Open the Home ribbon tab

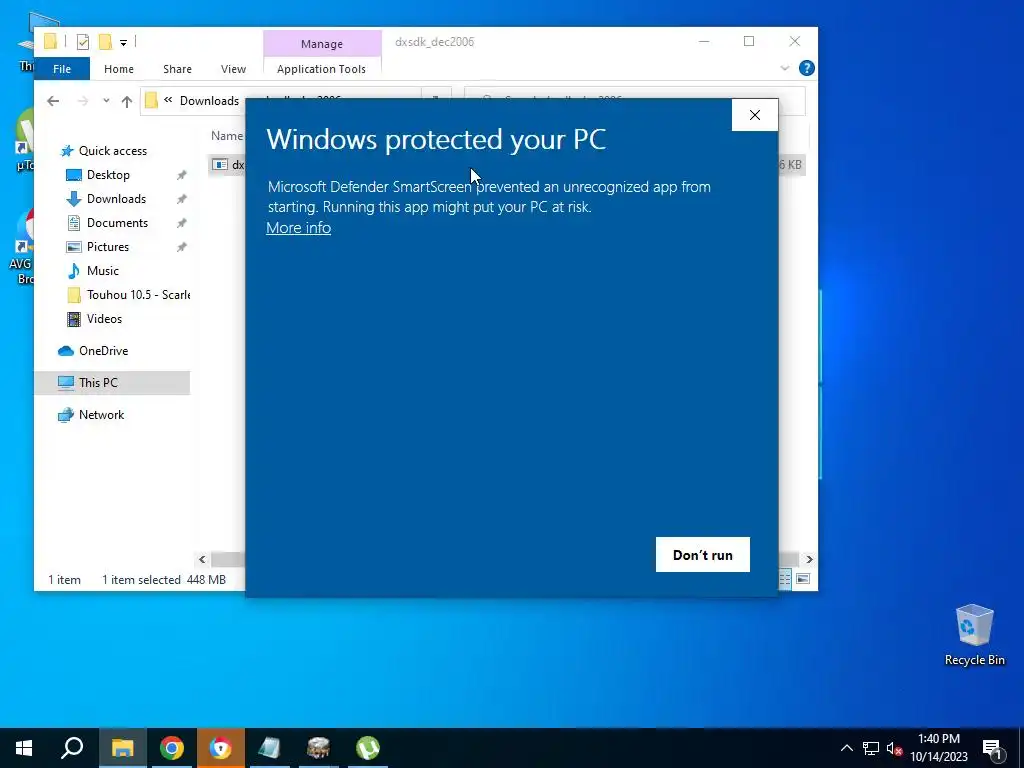tap(119, 69)
